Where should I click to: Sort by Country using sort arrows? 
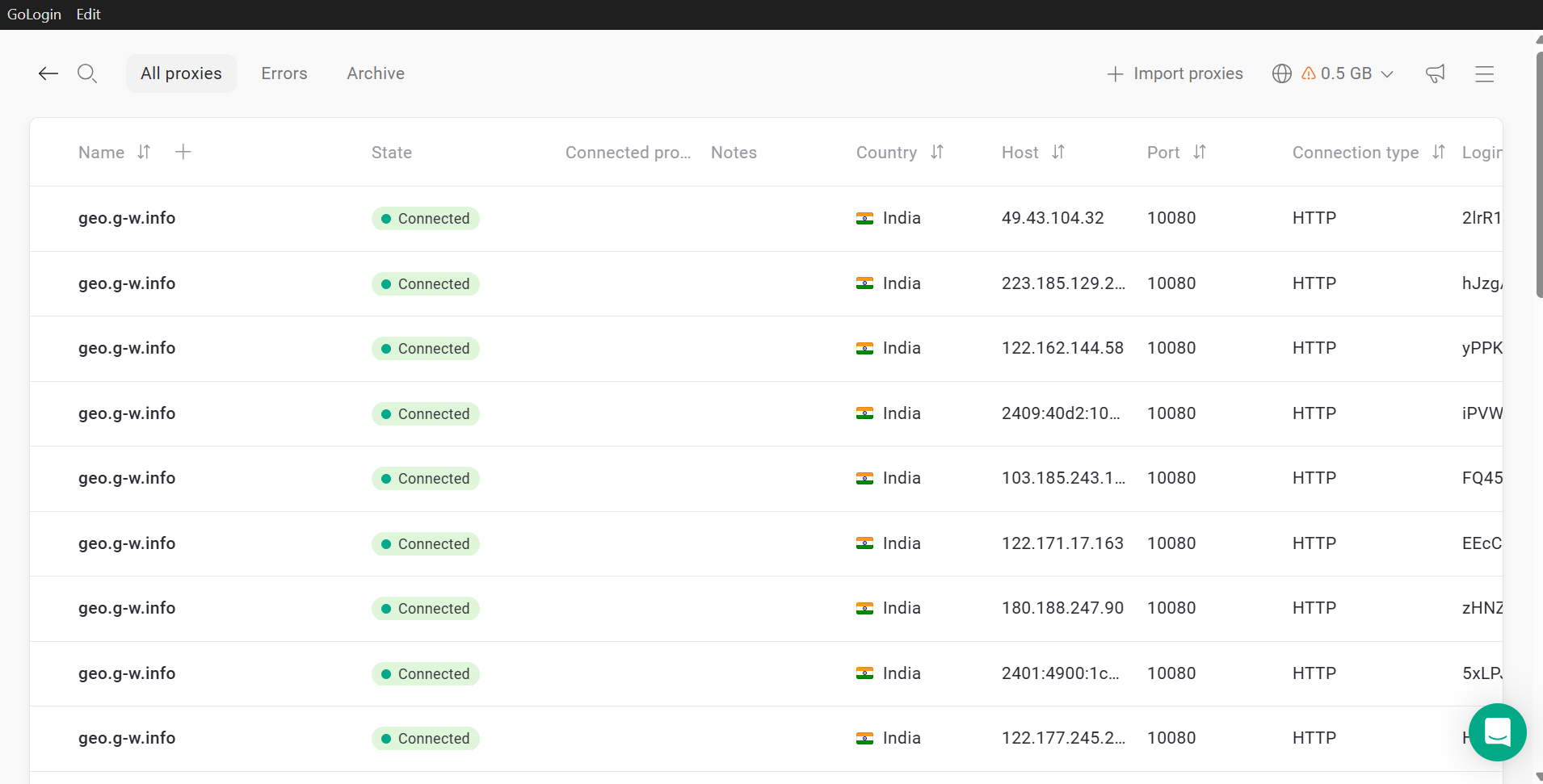937,152
